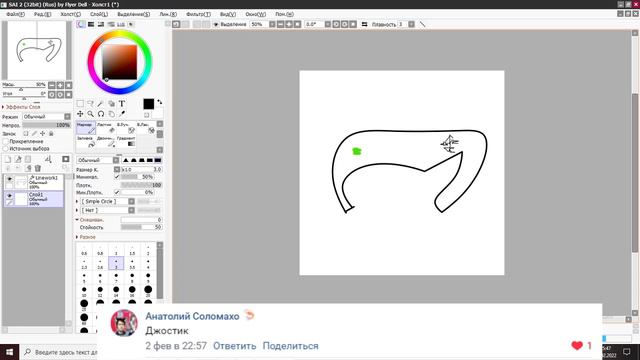
Task: Open the Windows Start menu
Action: click(x=9, y=352)
